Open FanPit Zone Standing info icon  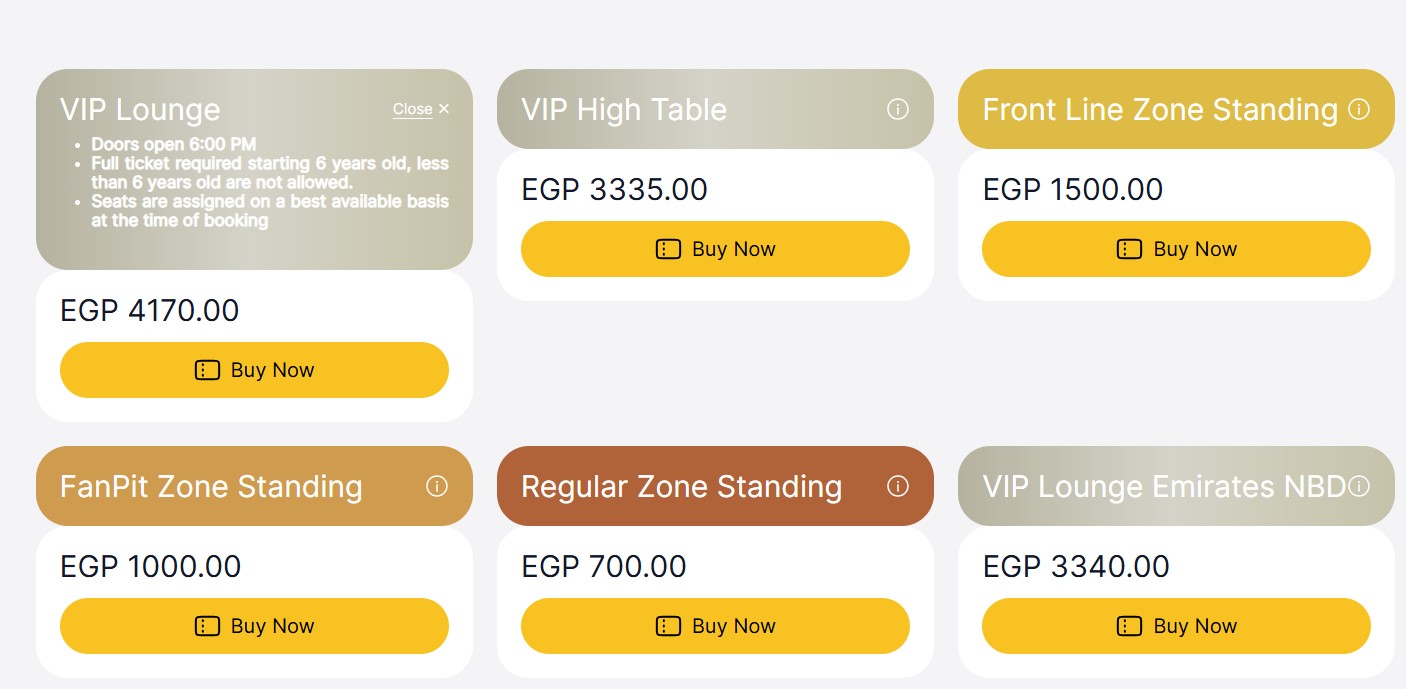(437, 486)
